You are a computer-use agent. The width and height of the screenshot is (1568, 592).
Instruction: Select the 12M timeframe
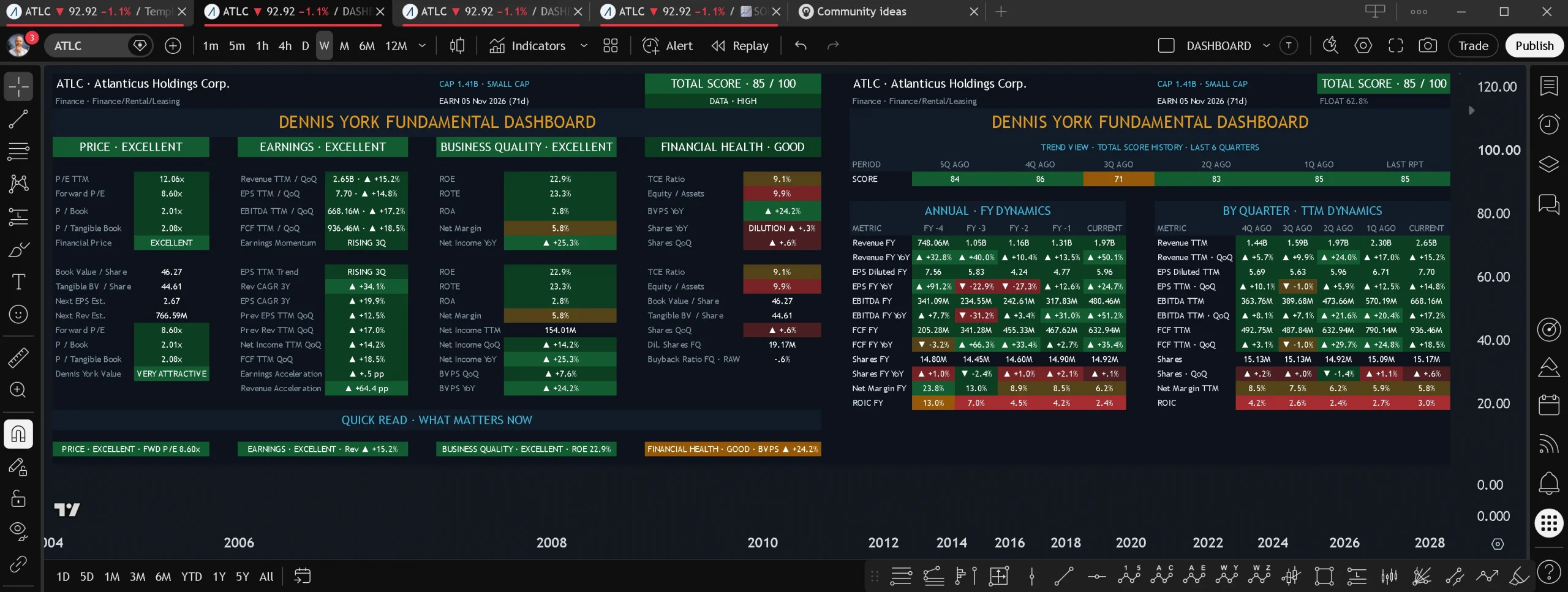click(396, 45)
